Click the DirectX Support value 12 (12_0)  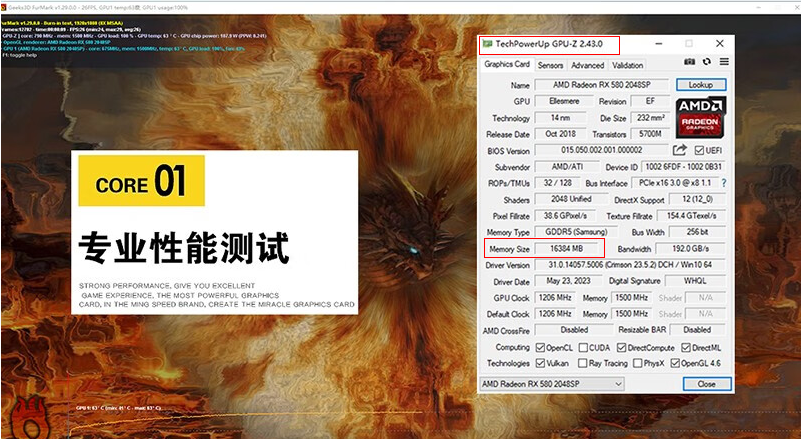coord(697,199)
